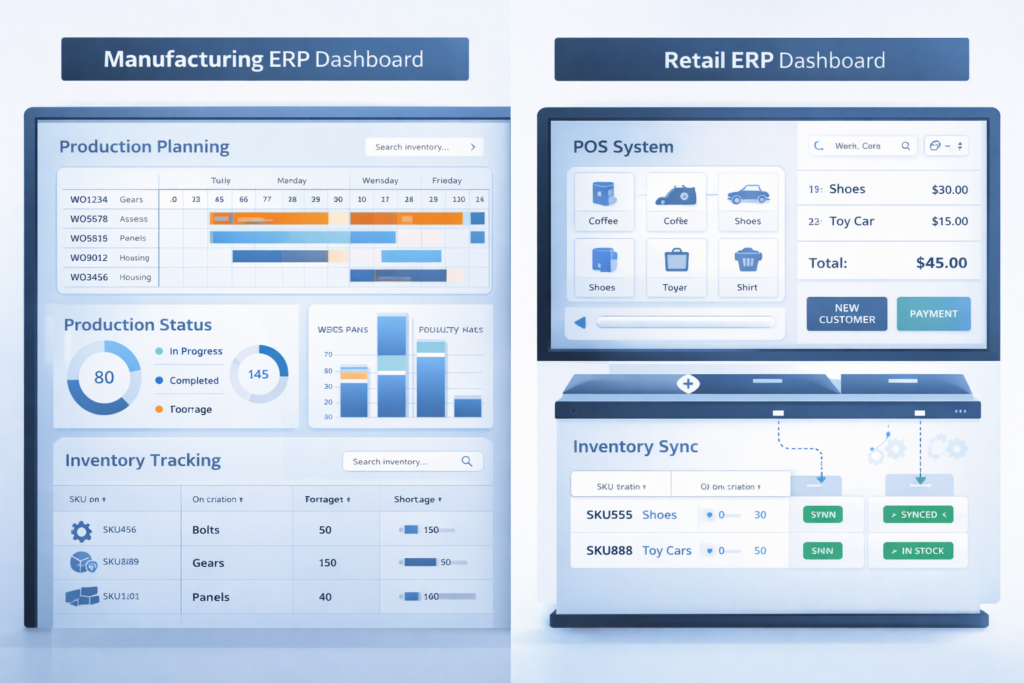Click the Shortage slider in Gears row
The width and height of the screenshot is (1024, 683).
(x=418, y=563)
